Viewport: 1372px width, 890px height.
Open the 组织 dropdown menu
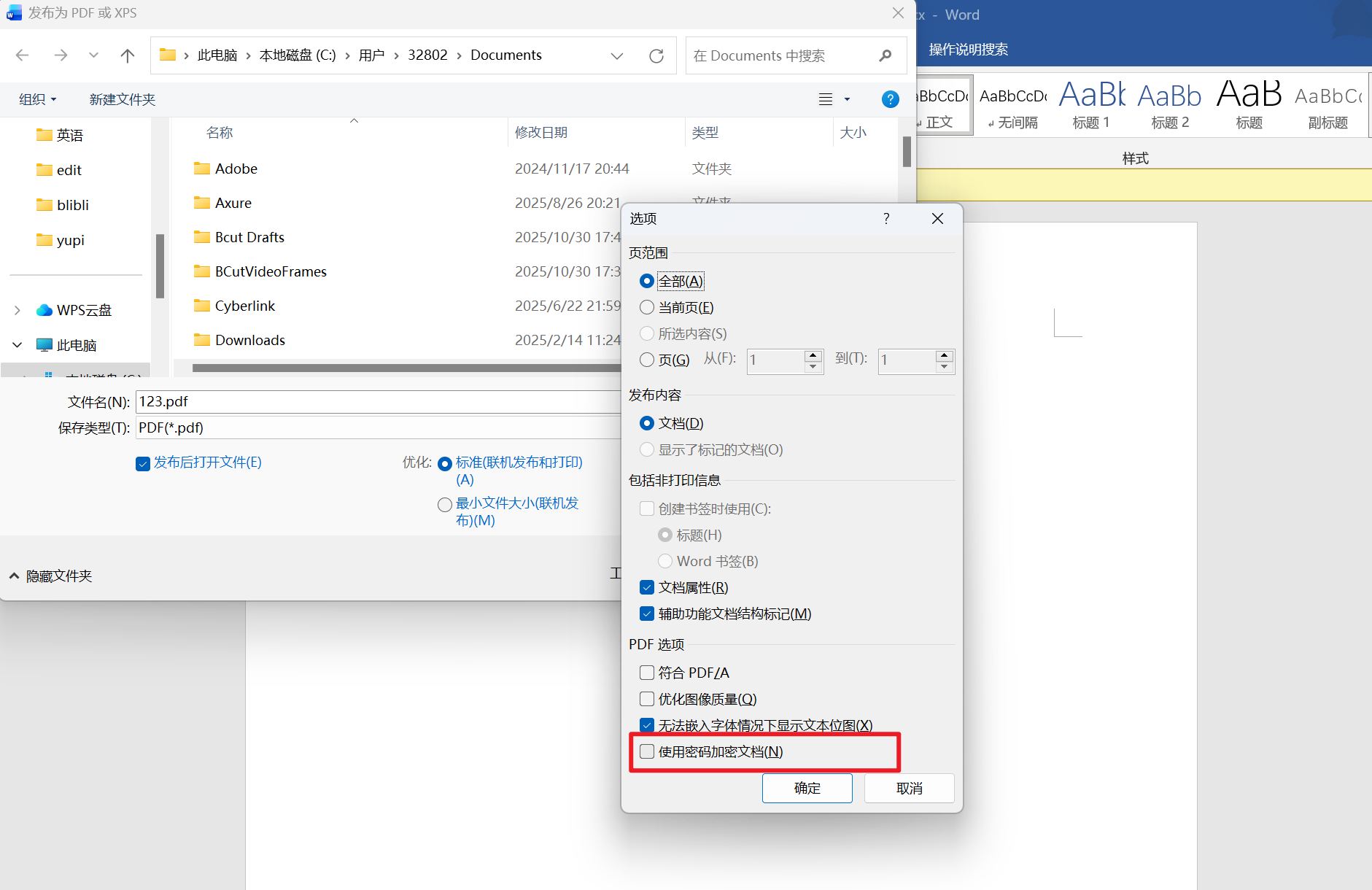tap(37, 99)
